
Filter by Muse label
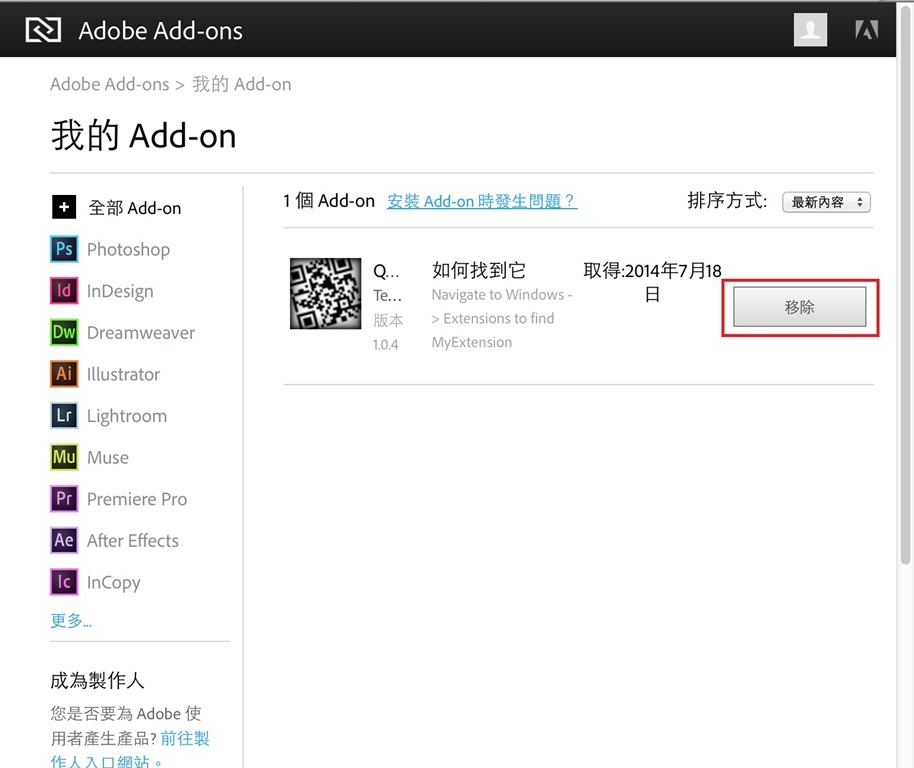coord(107,457)
